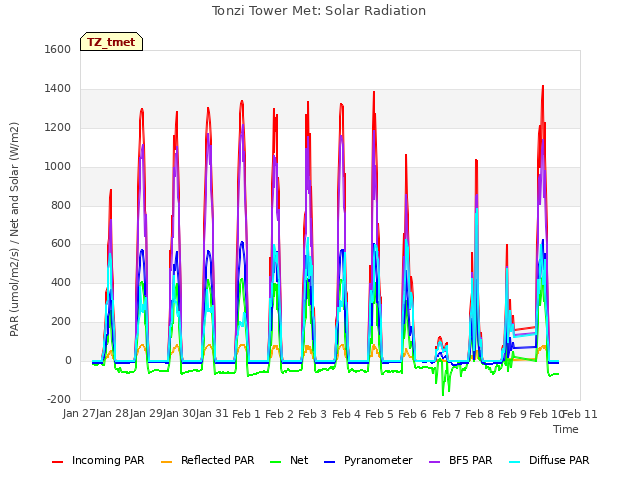Click the blue Pyranometer legend swatch
The image size is (640, 480).
pyautogui.click(x=329, y=462)
